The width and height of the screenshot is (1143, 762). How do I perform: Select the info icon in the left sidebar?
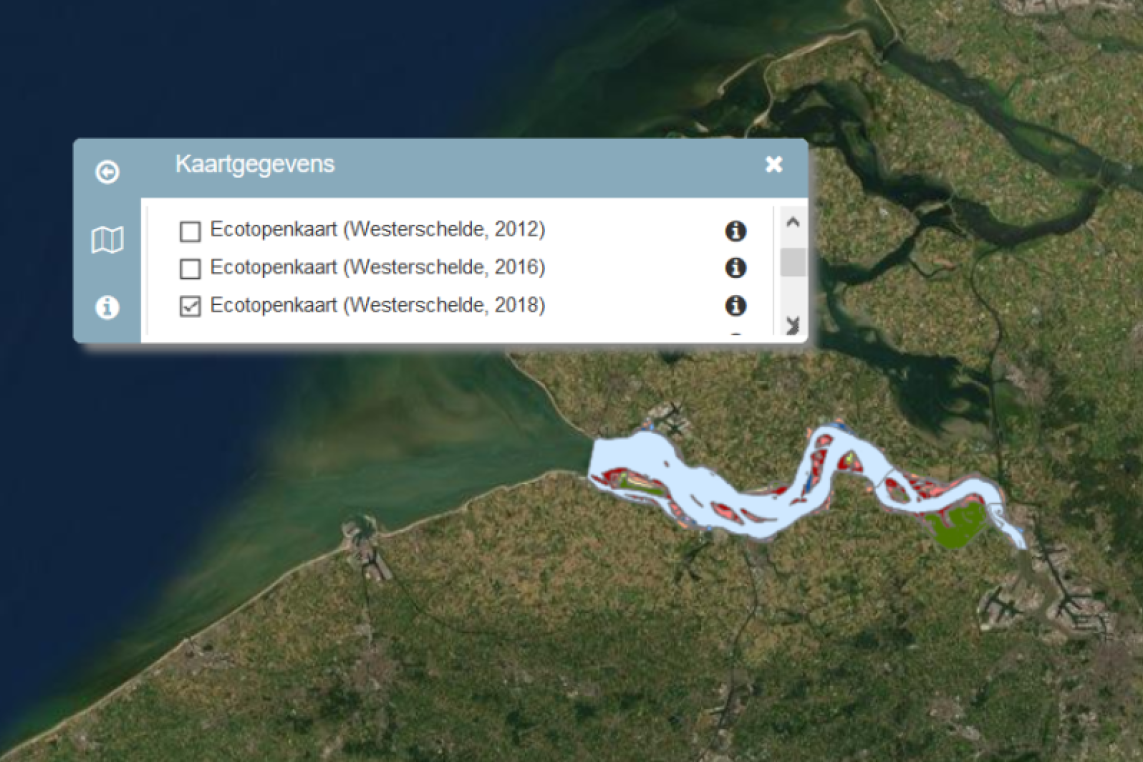coord(105,307)
